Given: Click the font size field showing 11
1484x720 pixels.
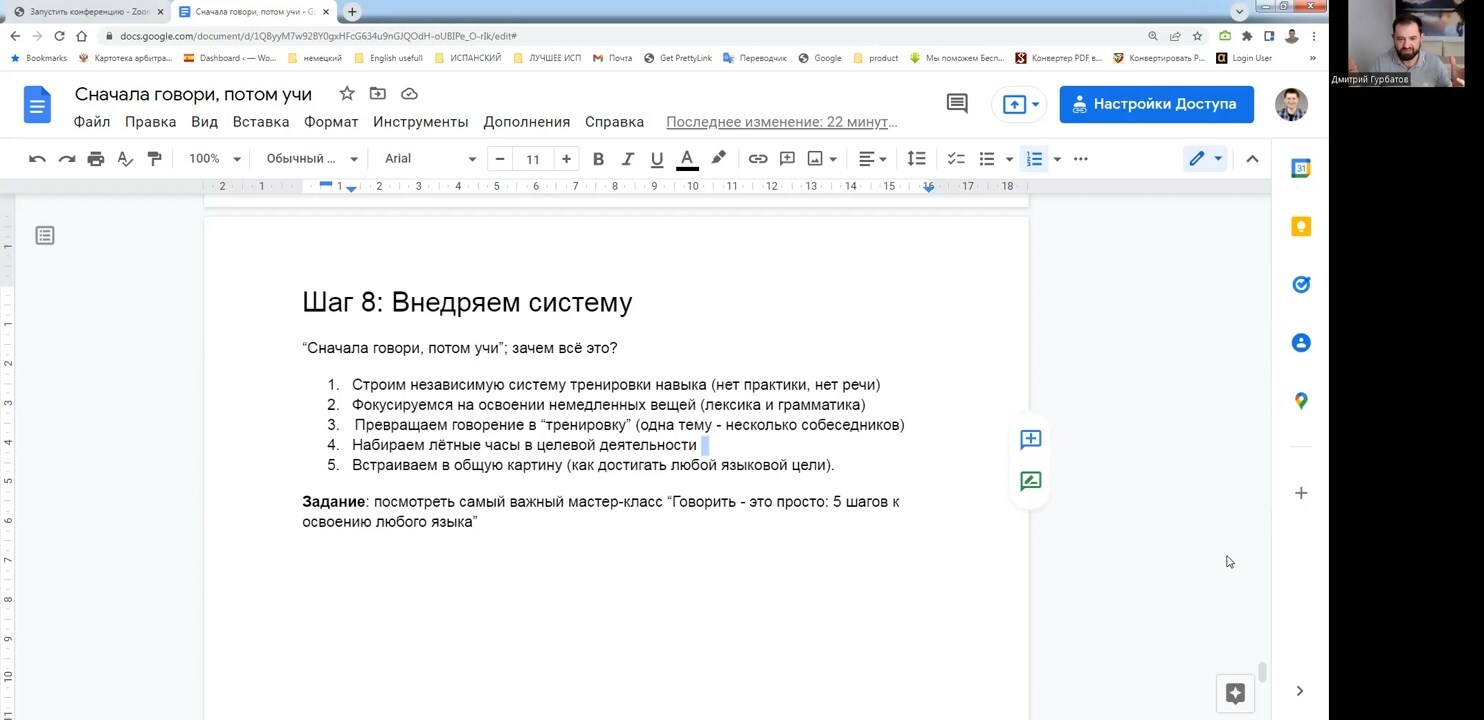Looking at the screenshot, I should 533,159.
